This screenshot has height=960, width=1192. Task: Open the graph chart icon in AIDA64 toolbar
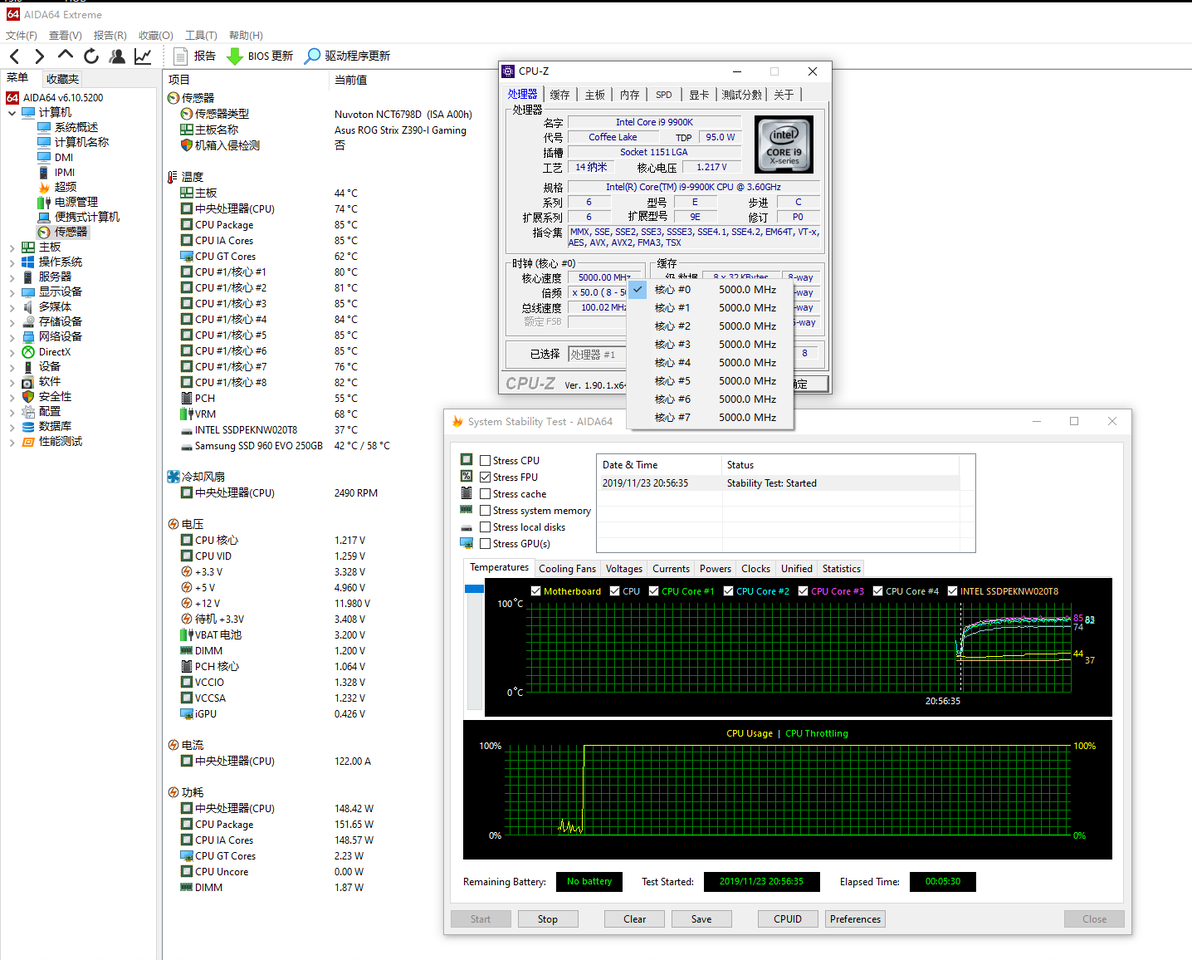tap(143, 56)
